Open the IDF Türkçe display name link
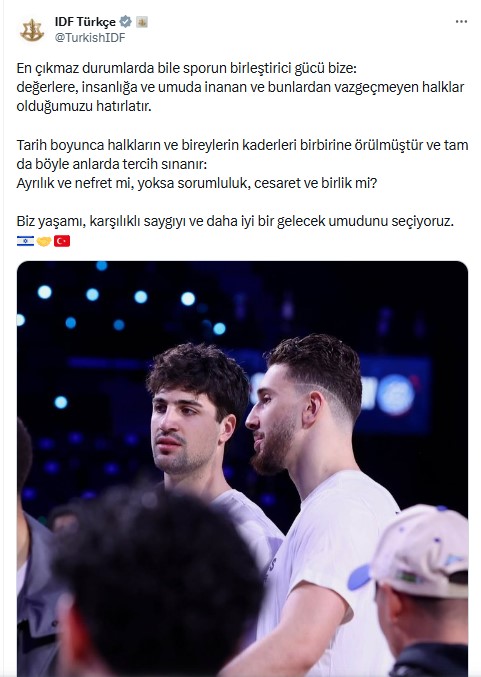This screenshot has height=677, width=481. (85, 22)
